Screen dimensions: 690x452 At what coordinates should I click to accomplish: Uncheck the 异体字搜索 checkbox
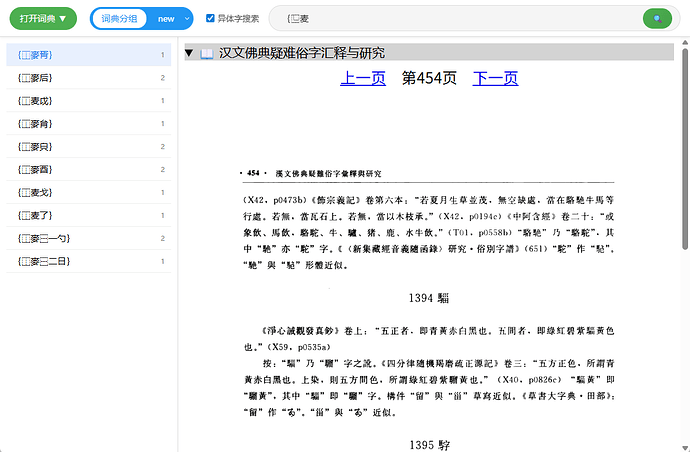coord(210,18)
